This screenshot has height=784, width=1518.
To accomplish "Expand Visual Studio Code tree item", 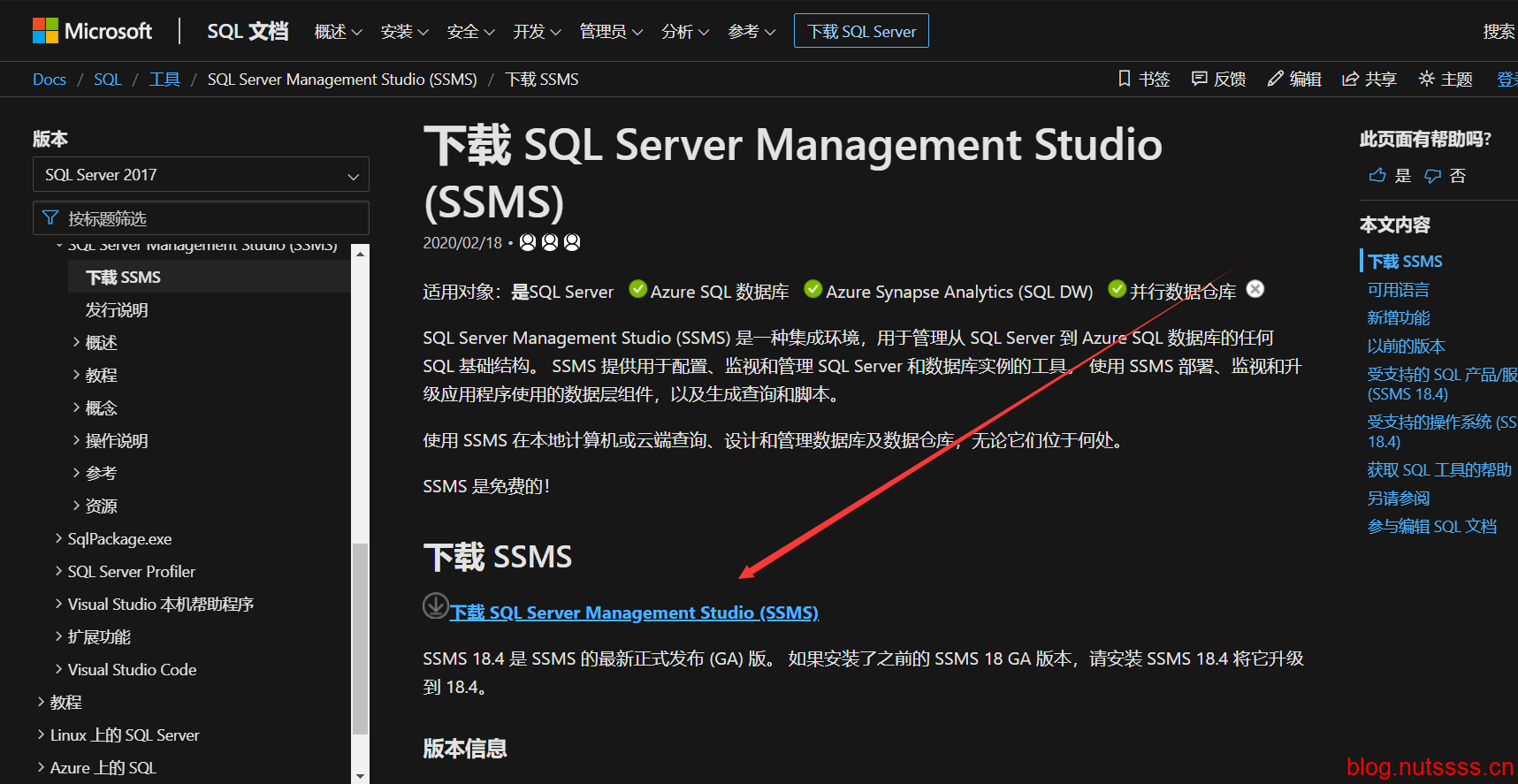I will (59, 669).
